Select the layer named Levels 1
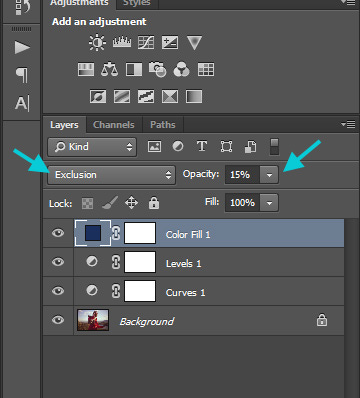The height and width of the screenshot is (398, 360). coord(193,262)
